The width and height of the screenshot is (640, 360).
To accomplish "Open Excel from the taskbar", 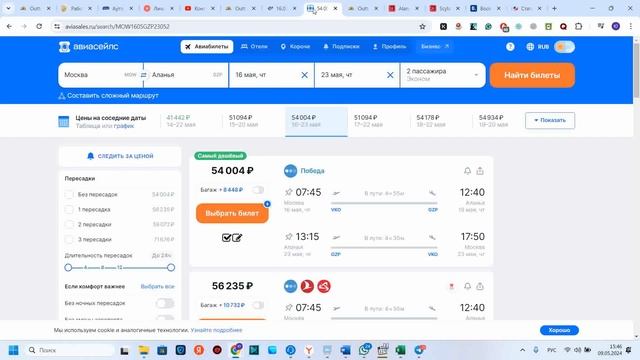I will 400,350.
